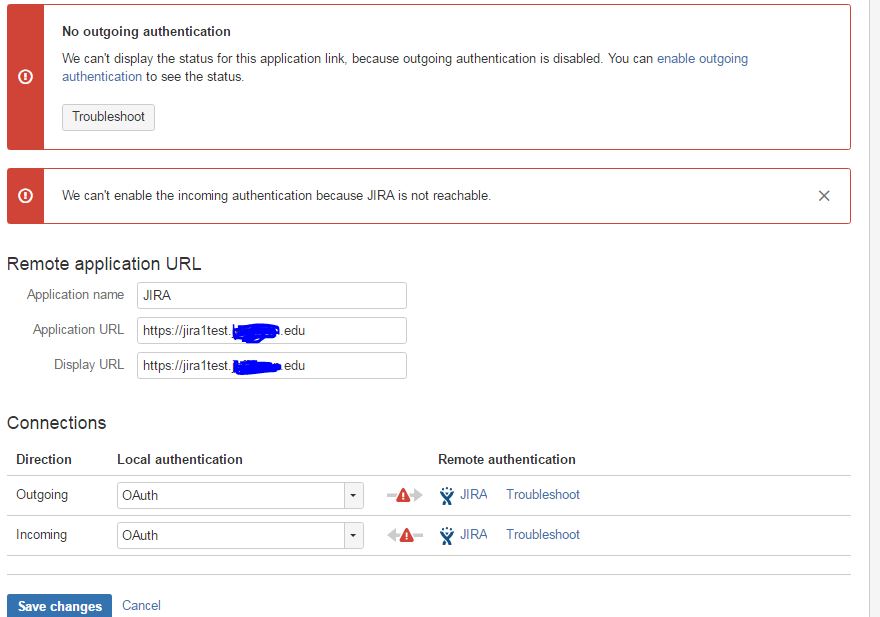Click the Troubleshoot button in the error banner
Image resolution: width=880 pixels, height=617 pixels.
(108, 117)
